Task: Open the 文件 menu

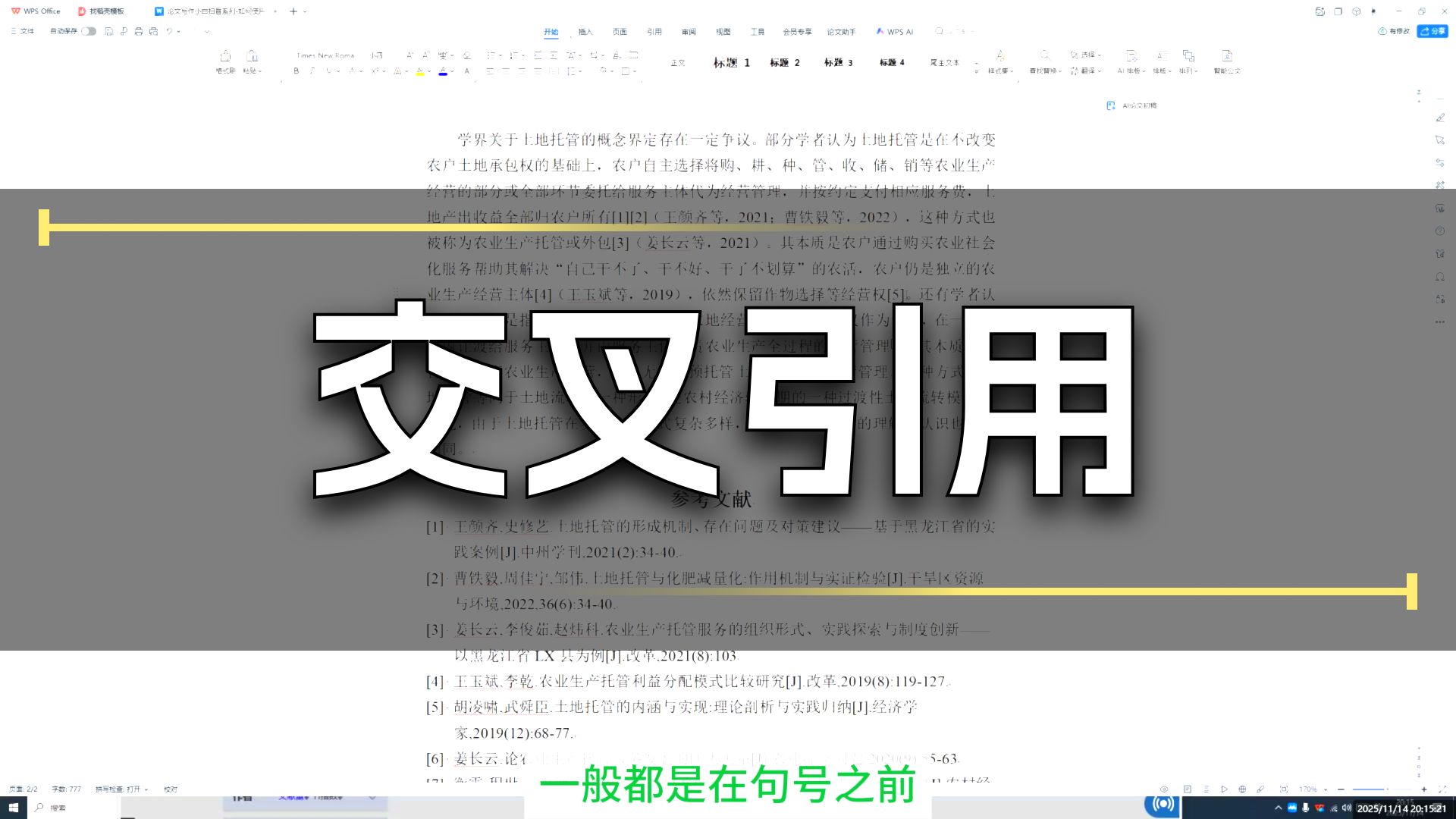Action: pos(27,32)
